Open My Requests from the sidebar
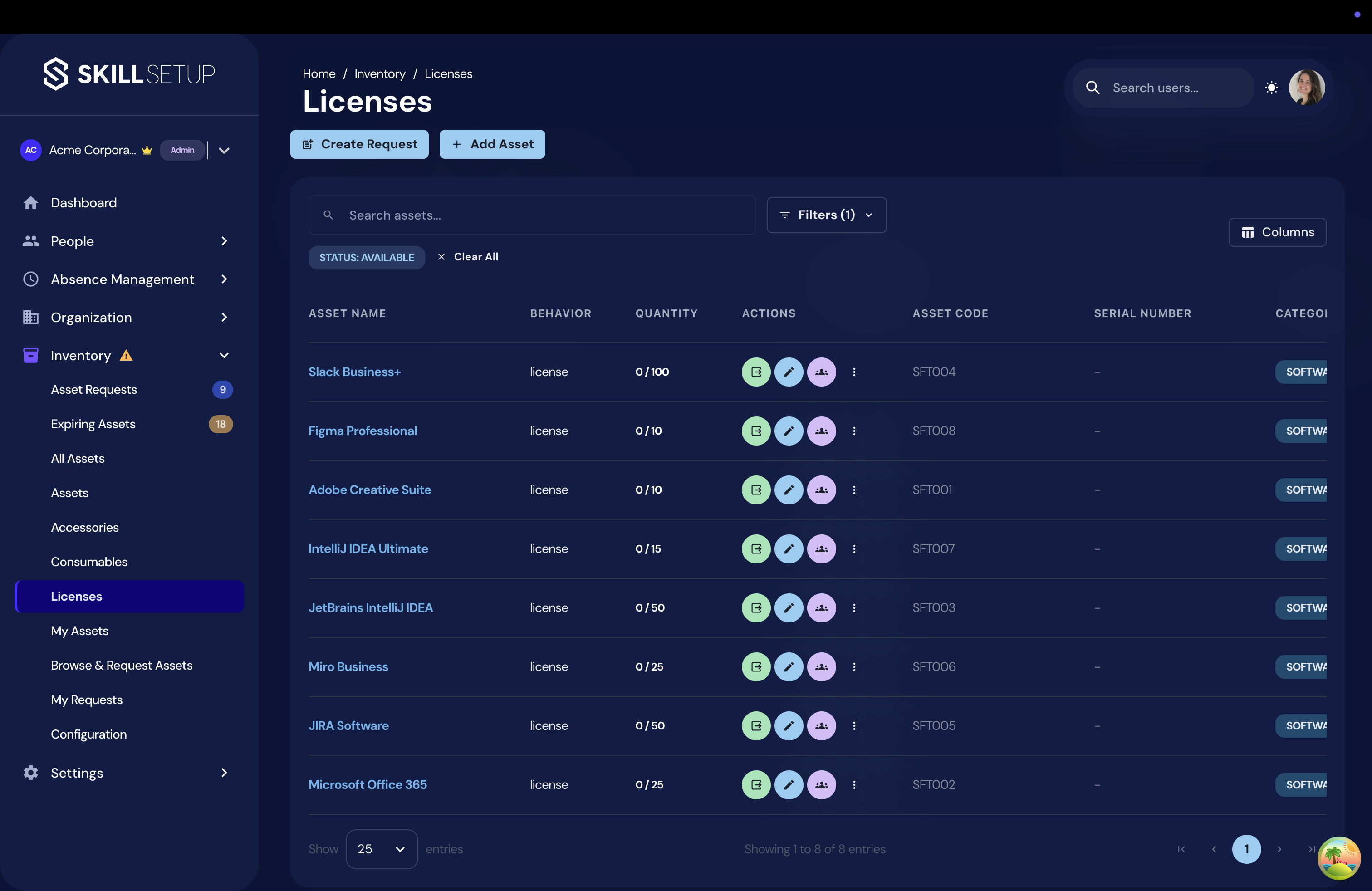The width and height of the screenshot is (1372, 891). click(x=87, y=700)
